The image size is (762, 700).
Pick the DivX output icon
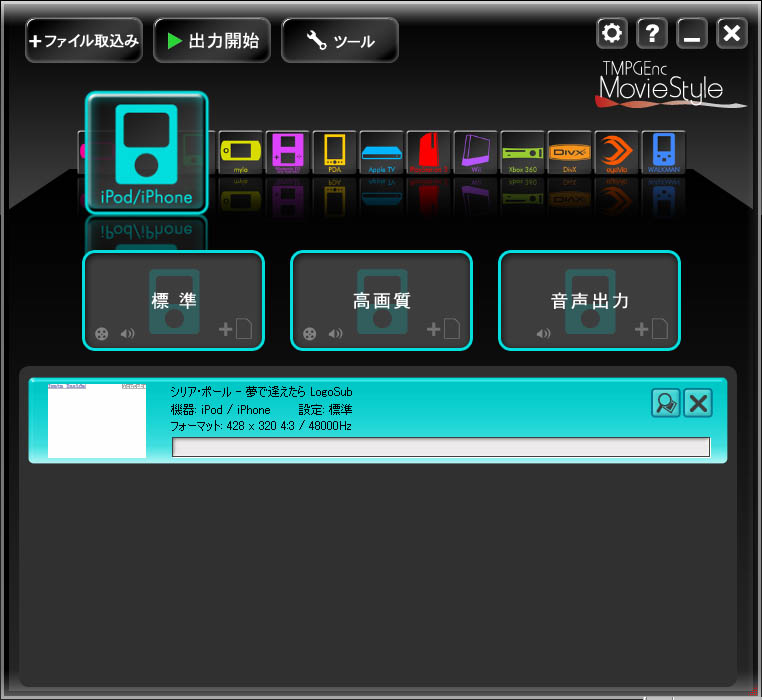click(570, 153)
